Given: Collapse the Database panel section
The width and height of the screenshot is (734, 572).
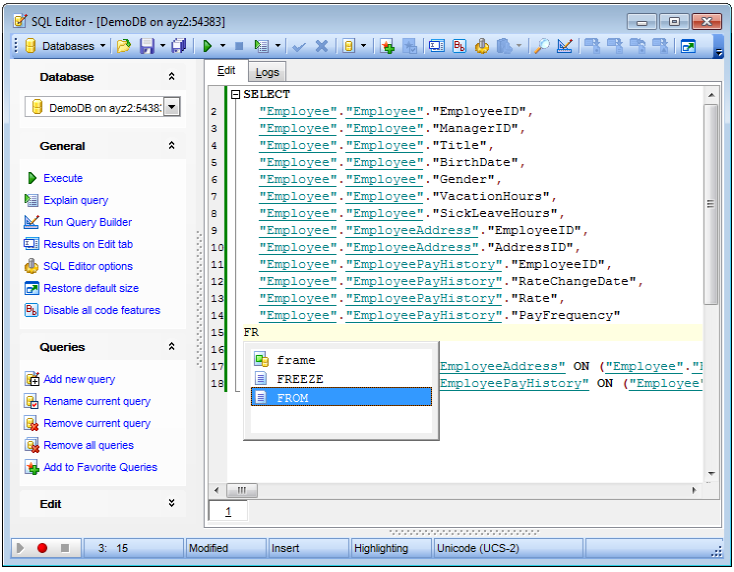Looking at the screenshot, I should point(171,77).
